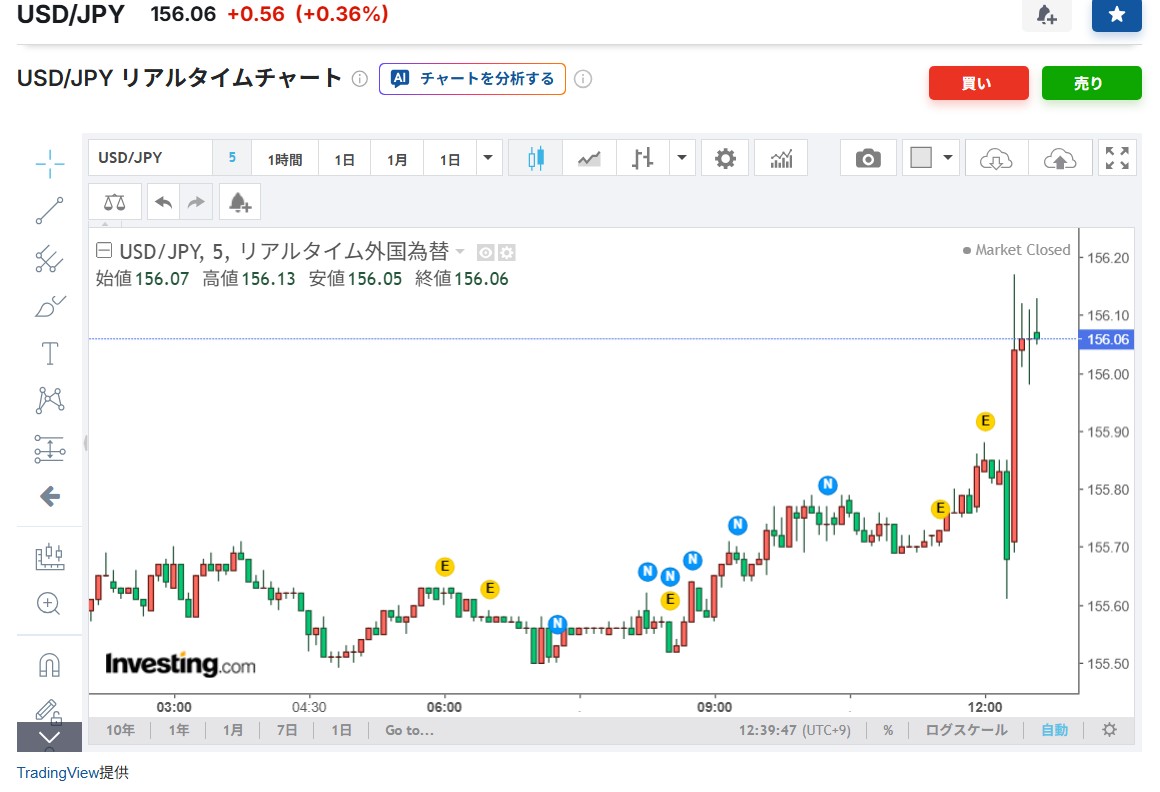This screenshot has height=792, width=1160.
Task: Open chart settings gear in top toolbar
Action: (x=725, y=158)
